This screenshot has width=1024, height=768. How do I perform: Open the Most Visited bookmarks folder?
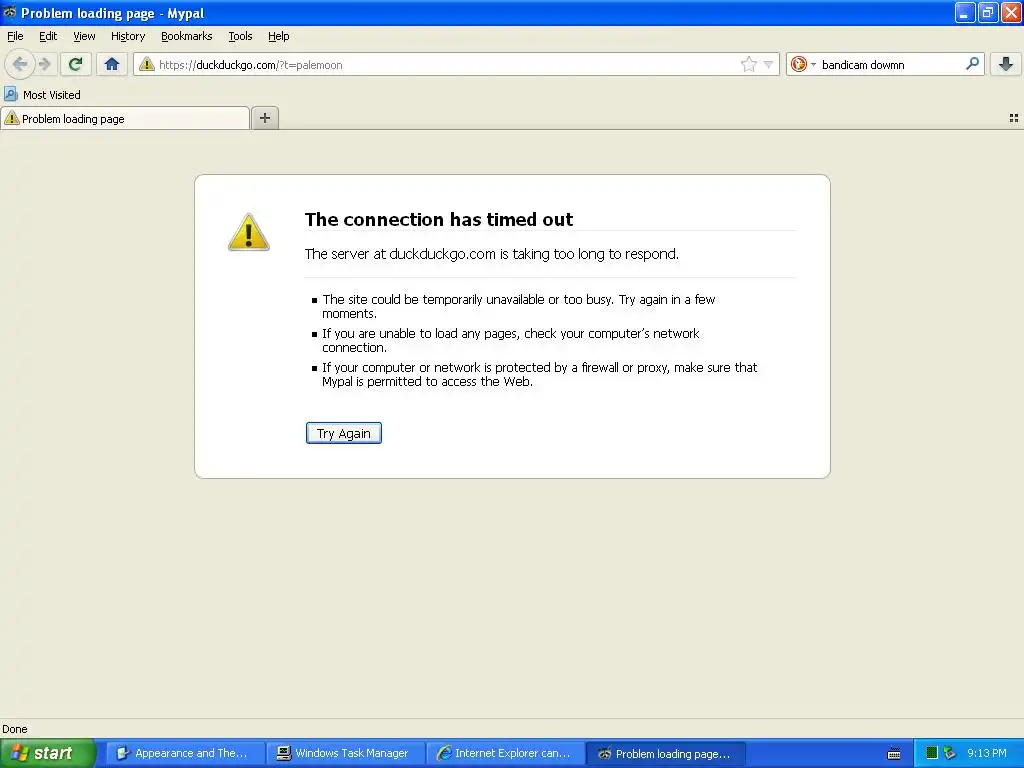[42, 95]
